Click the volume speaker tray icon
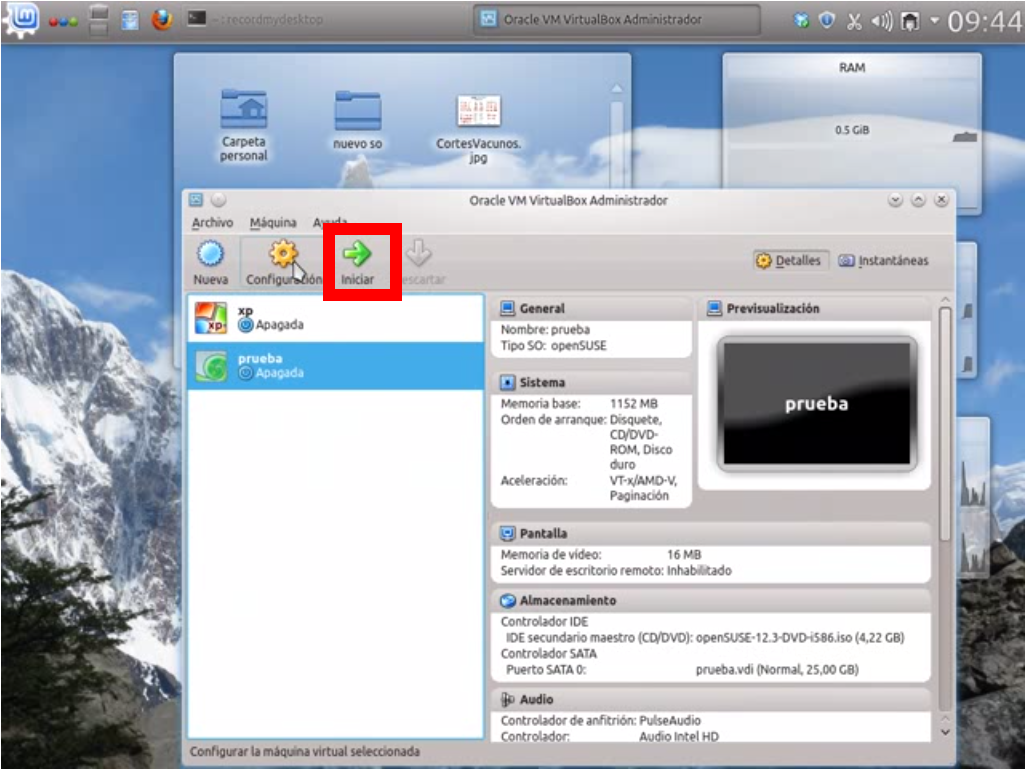Screen dimensions: 1027x771 pyautogui.click(x=881, y=22)
